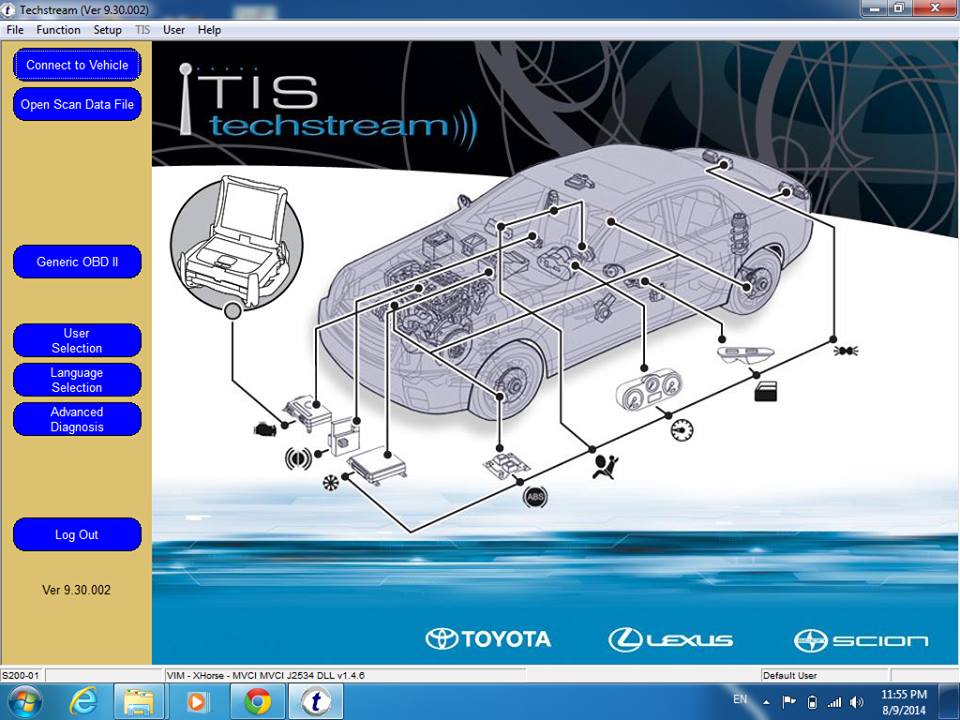Click the Log Out button
This screenshot has height=720, width=960.
(77, 534)
